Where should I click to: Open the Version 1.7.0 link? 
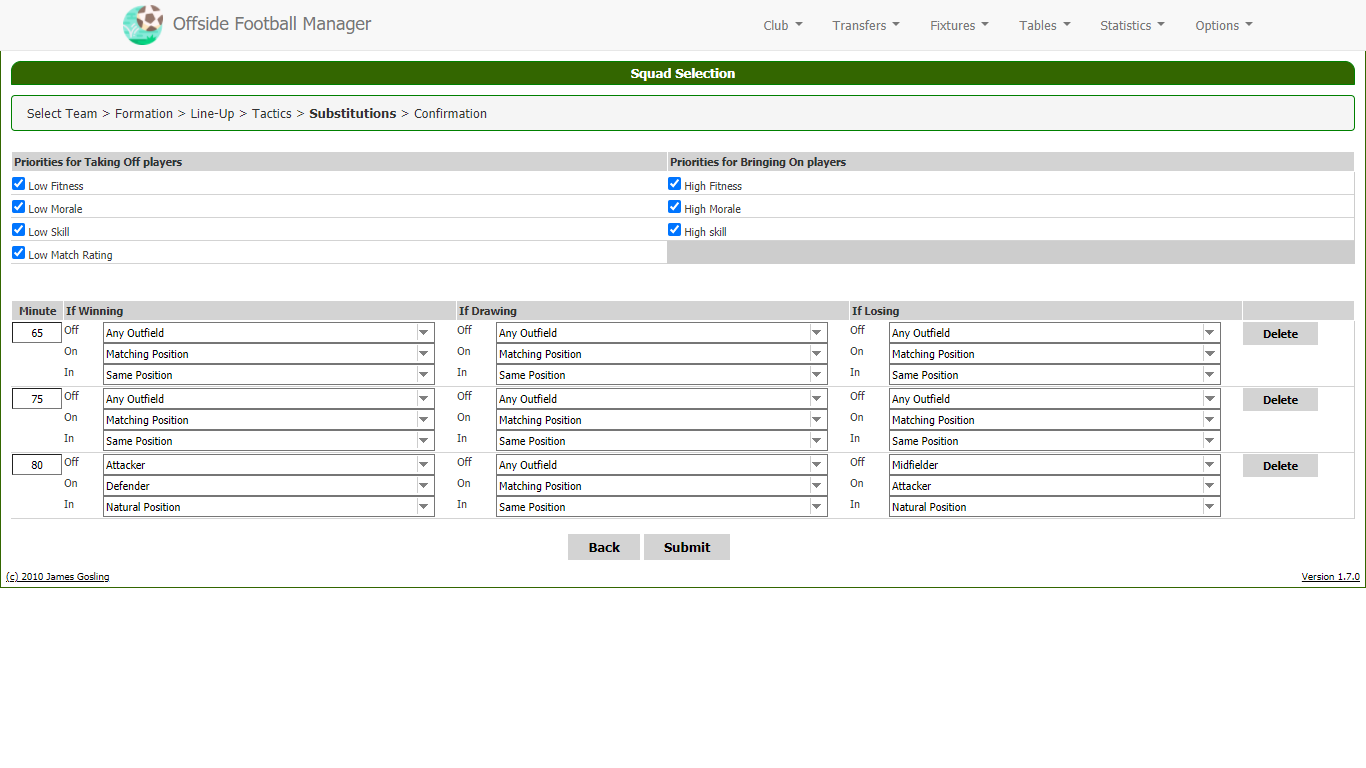click(x=1329, y=577)
